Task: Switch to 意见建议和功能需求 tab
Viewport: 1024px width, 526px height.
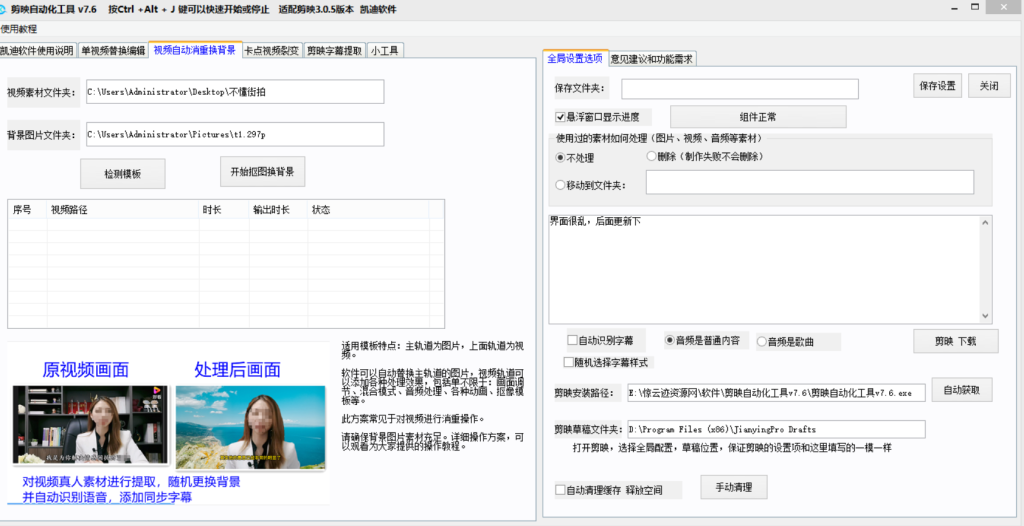Action: pyautogui.click(x=651, y=58)
